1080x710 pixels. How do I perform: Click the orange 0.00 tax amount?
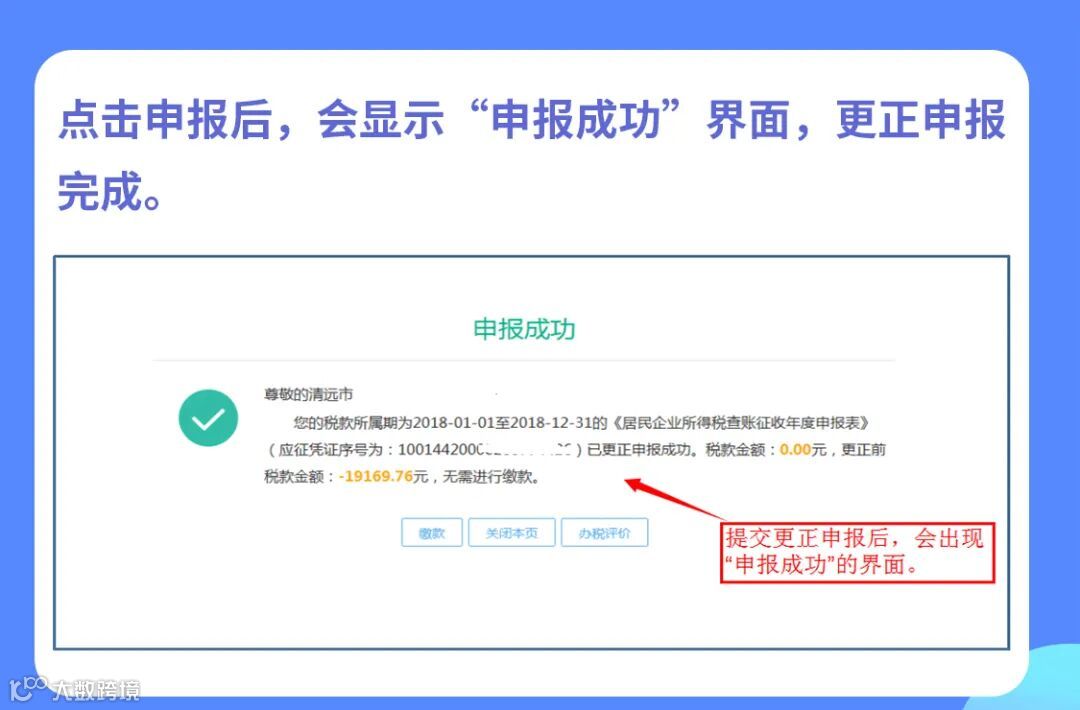(x=795, y=450)
